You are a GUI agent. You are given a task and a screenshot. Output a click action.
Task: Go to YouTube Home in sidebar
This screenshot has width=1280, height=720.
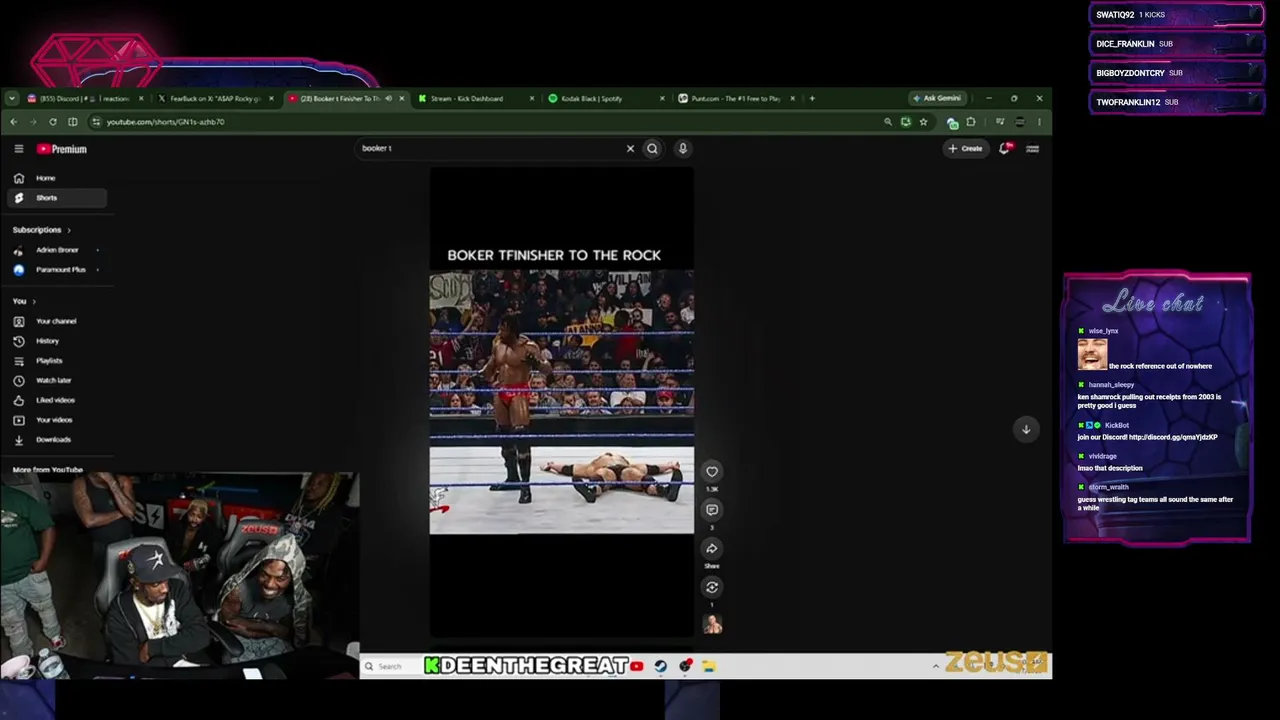(57, 178)
